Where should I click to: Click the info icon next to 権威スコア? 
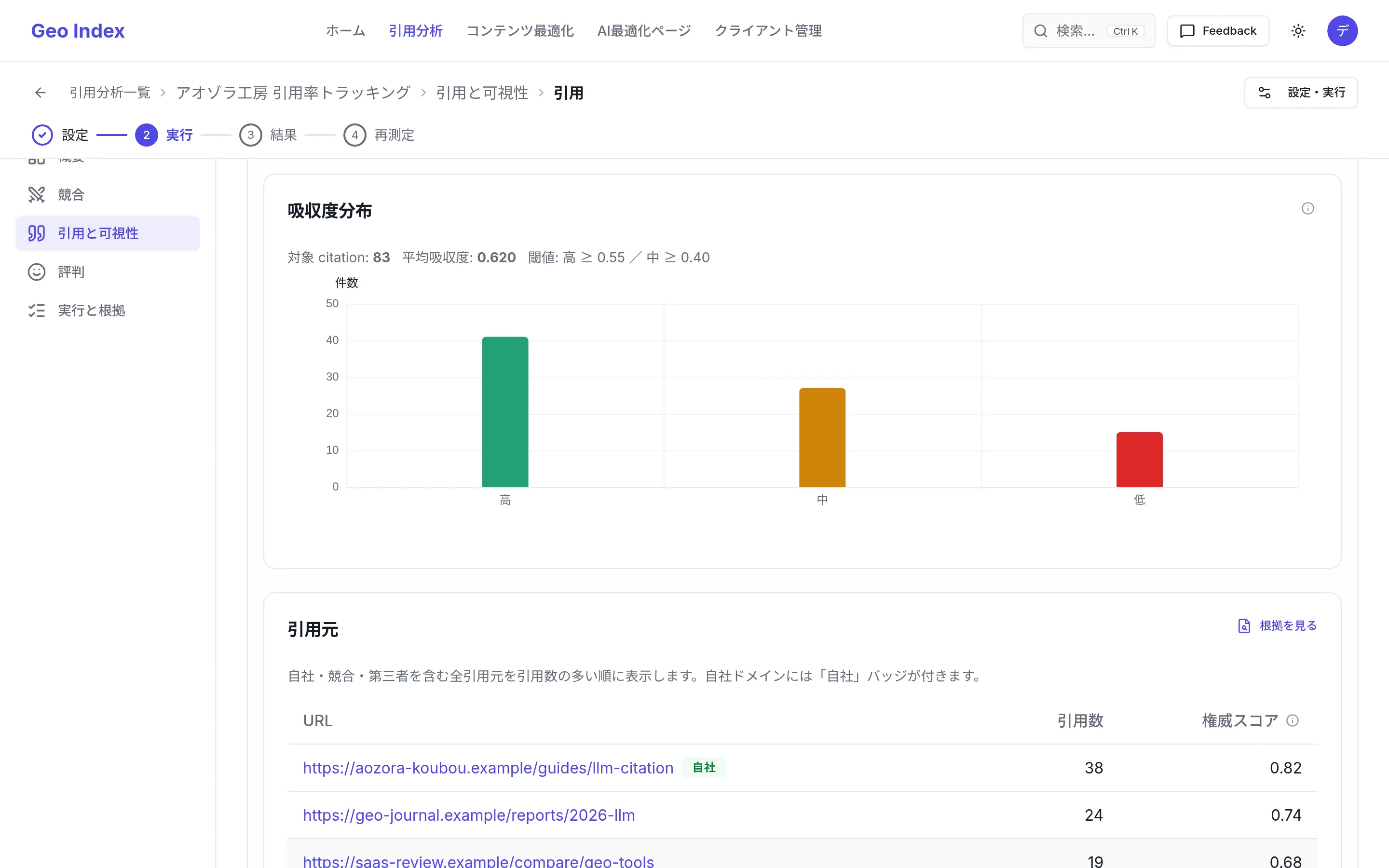(x=1293, y=720)
